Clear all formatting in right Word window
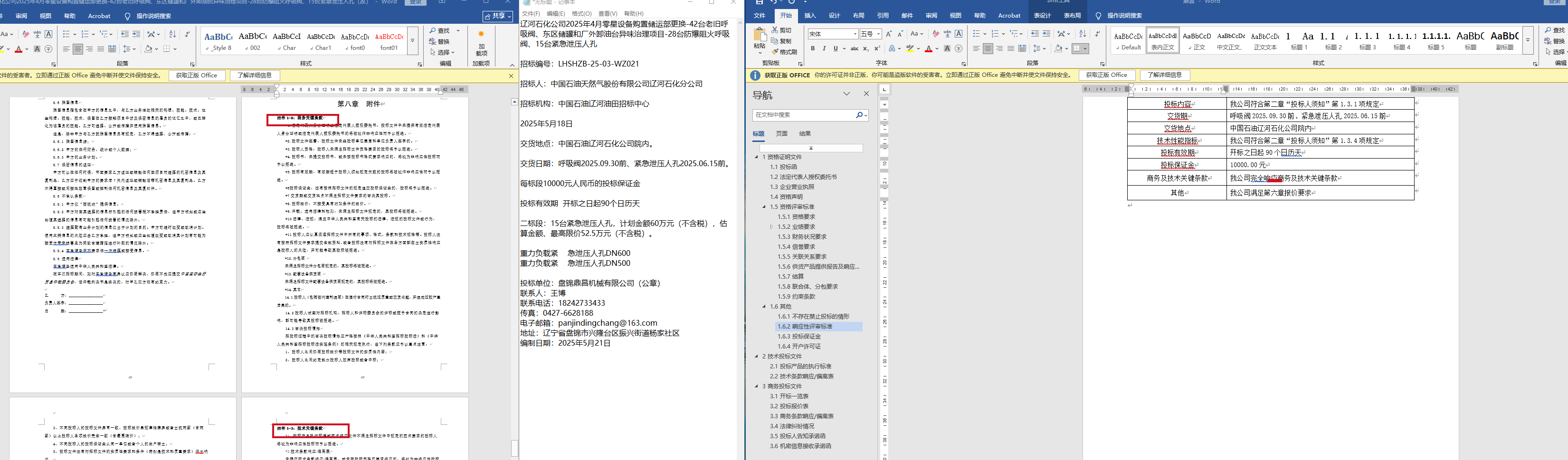The height and width of the screenshot is (460, 1568). point(936,34)
